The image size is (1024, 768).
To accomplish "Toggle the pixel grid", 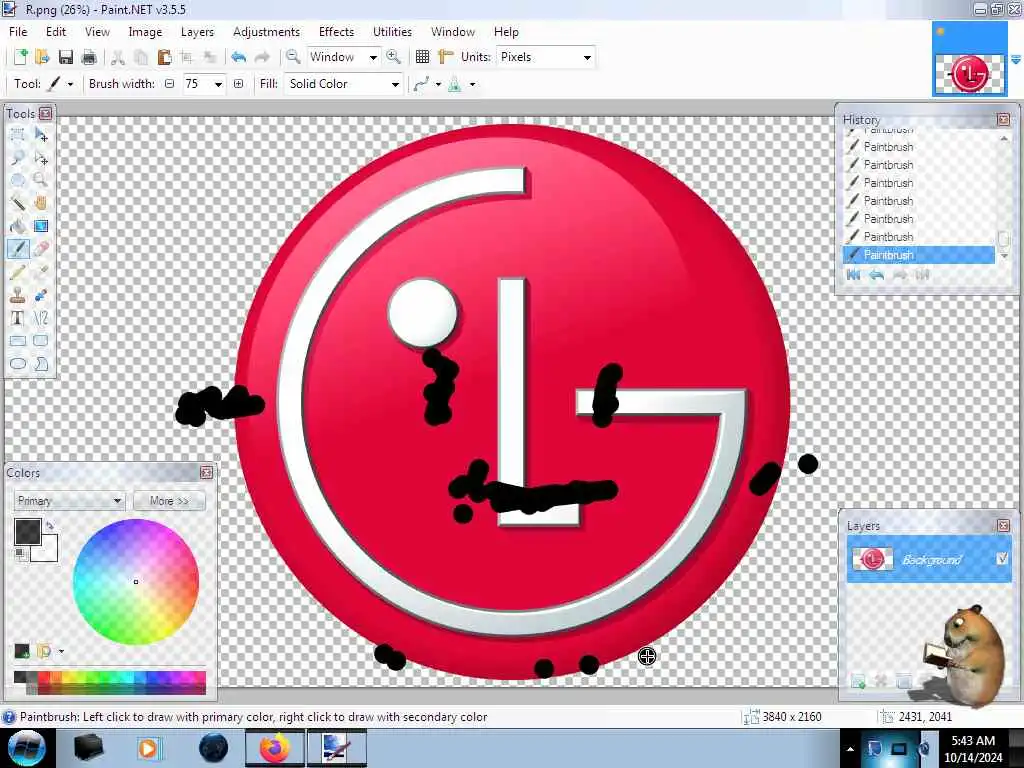I will click(423, 57).
